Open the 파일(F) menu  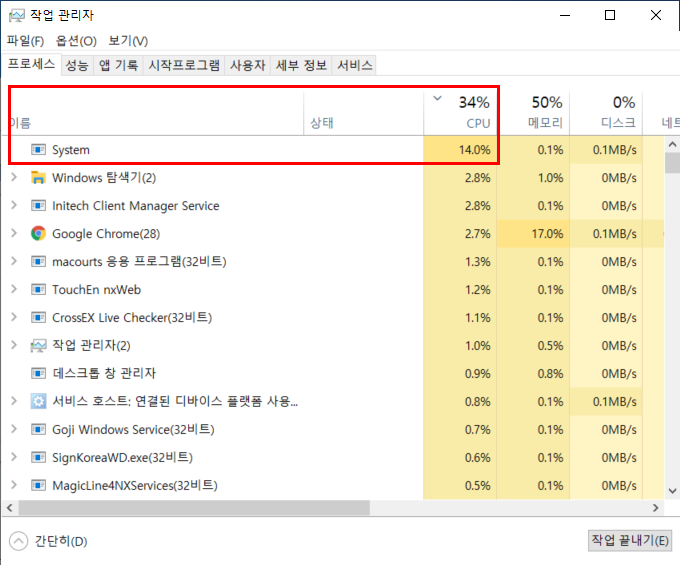pyautogui.click(x=26, y=41)
